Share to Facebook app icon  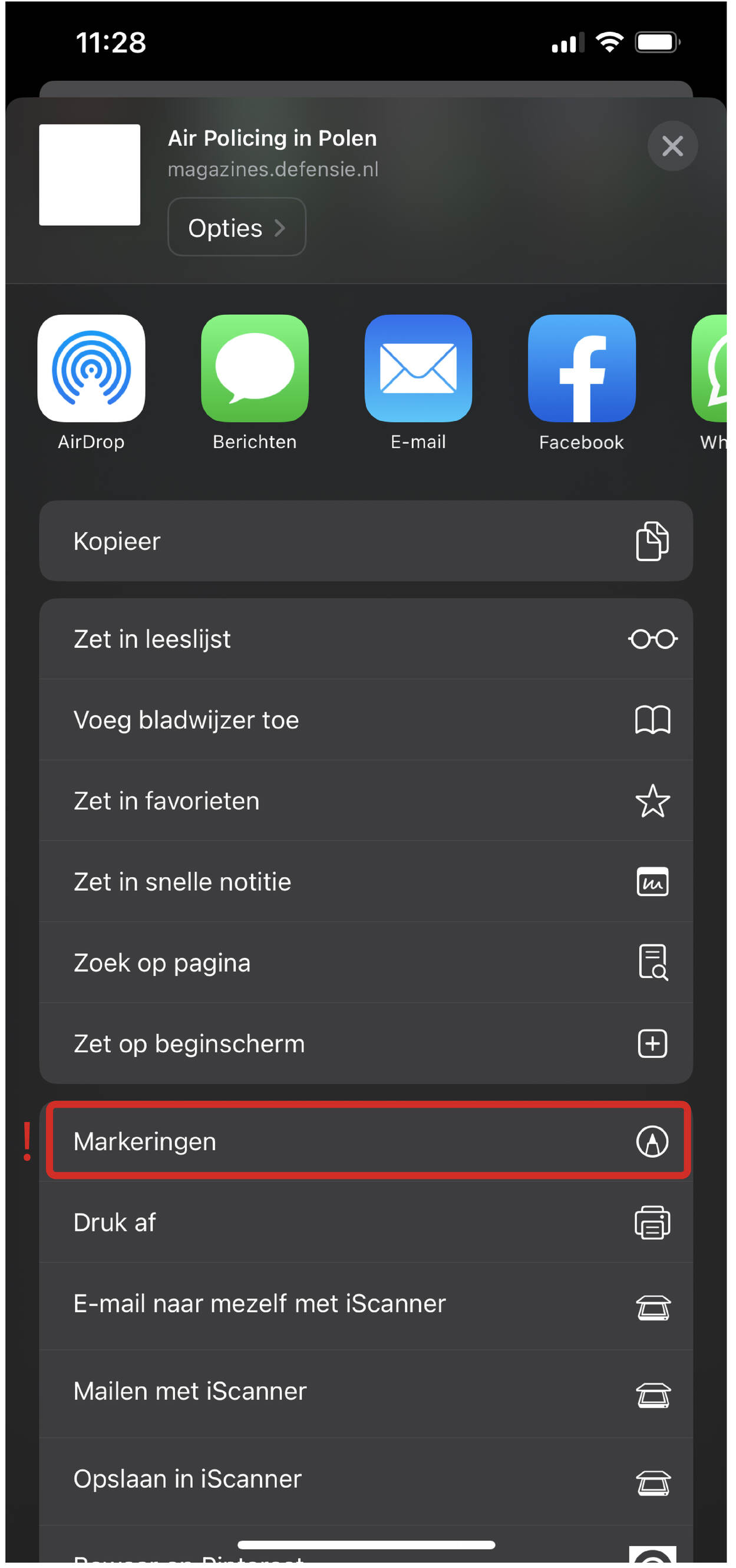pos(582,368)
